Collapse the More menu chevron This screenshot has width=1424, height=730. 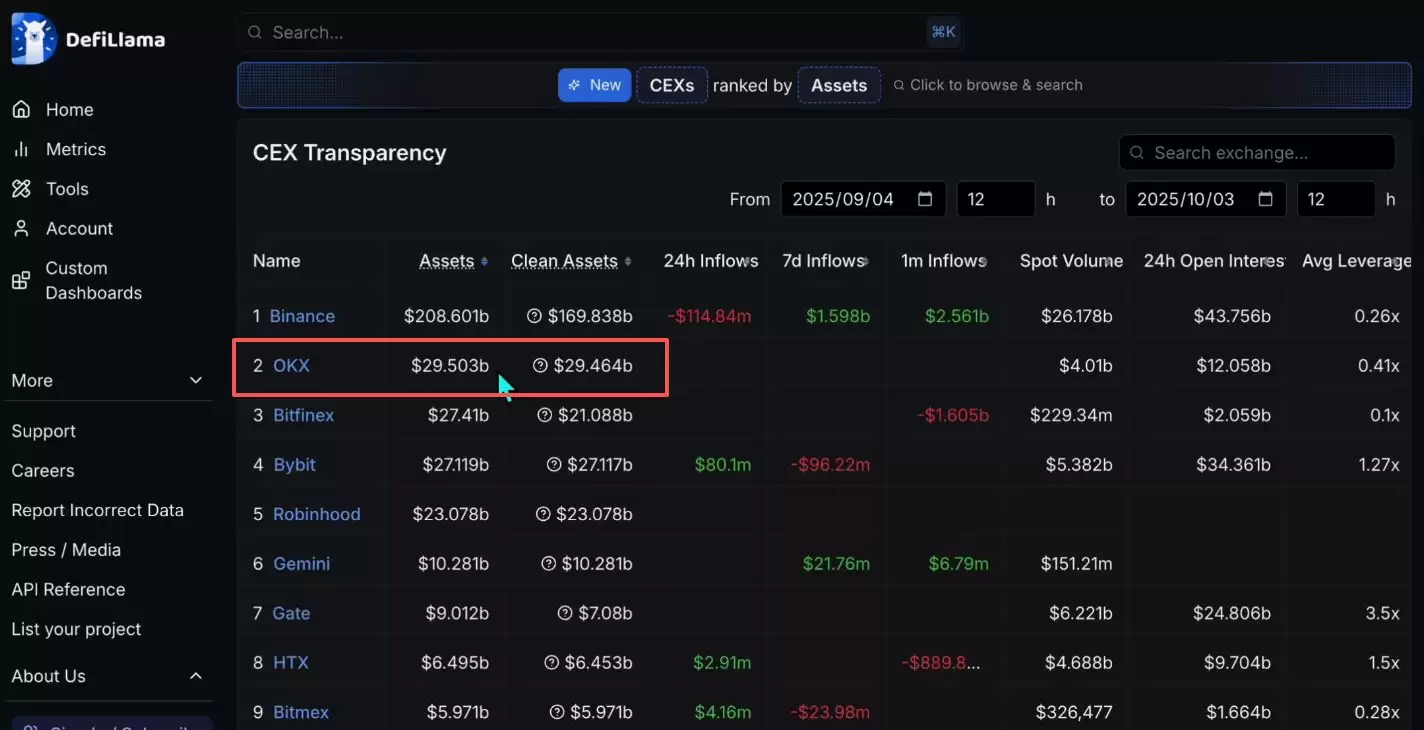pos(196,380)
